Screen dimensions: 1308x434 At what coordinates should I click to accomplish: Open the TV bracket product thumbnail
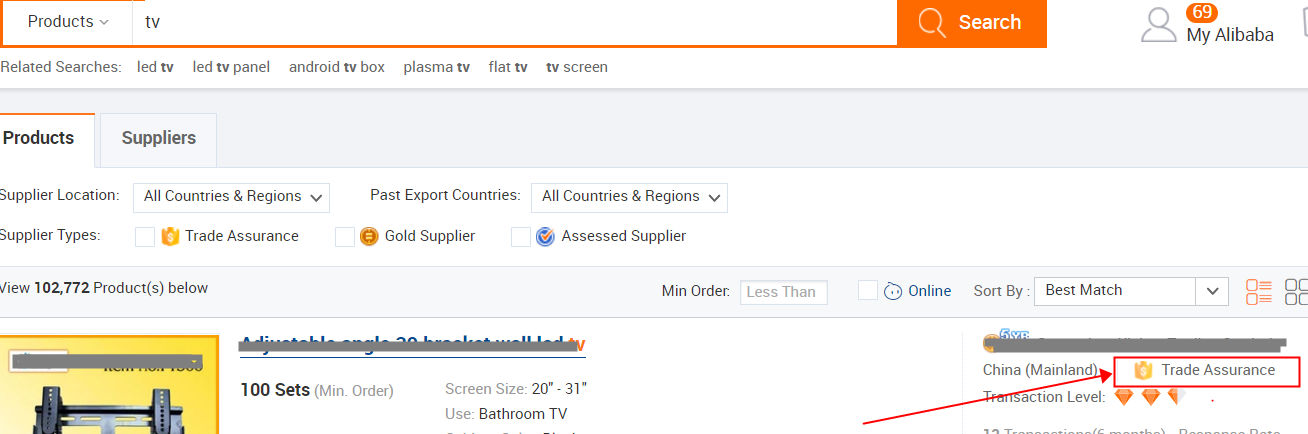coord(110,384)
